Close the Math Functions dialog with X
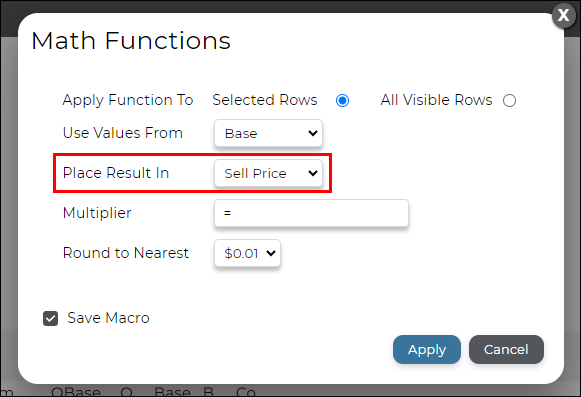This screenshot has height=397, width=581. point(563,16)
